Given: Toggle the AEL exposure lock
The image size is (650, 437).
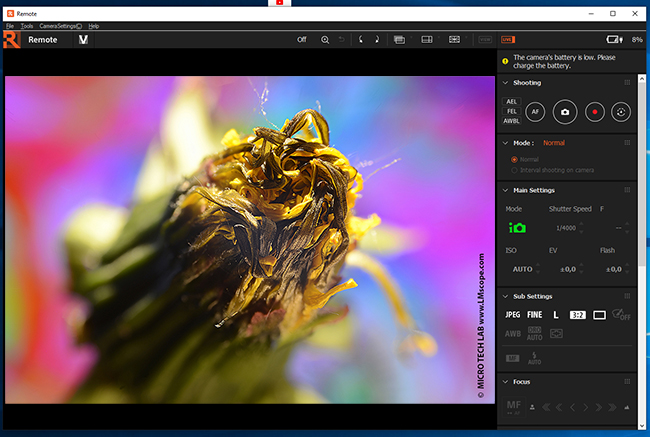Looking at the screenshot, I should coord(512,102).
